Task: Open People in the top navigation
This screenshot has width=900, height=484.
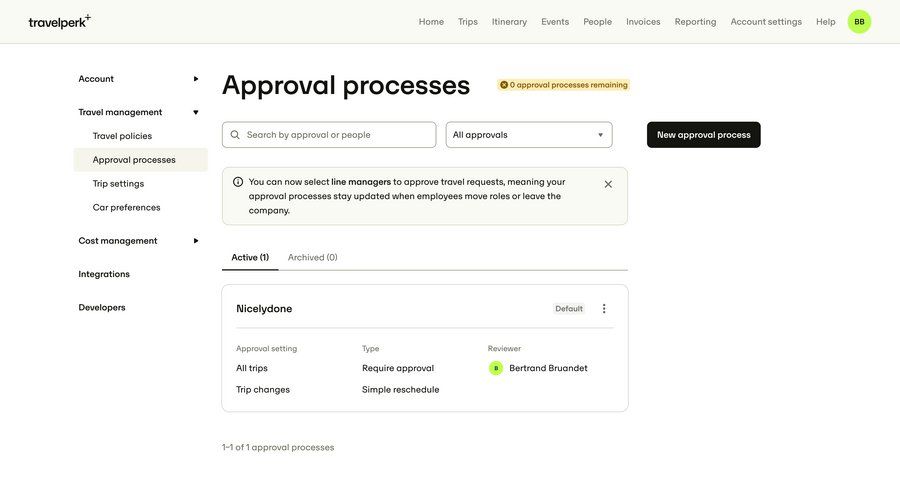Action: (x=598, y=22)
